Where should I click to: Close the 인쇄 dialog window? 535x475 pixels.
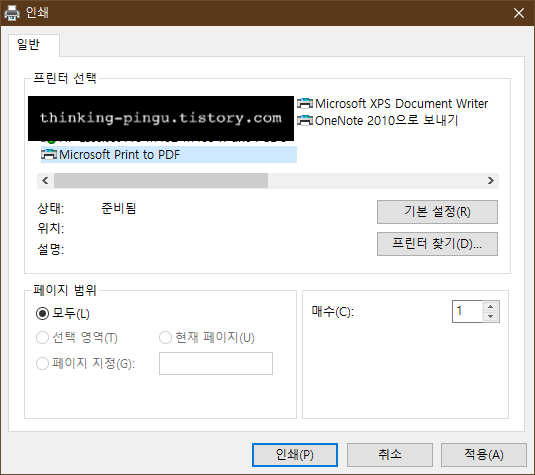coord(519,13)
